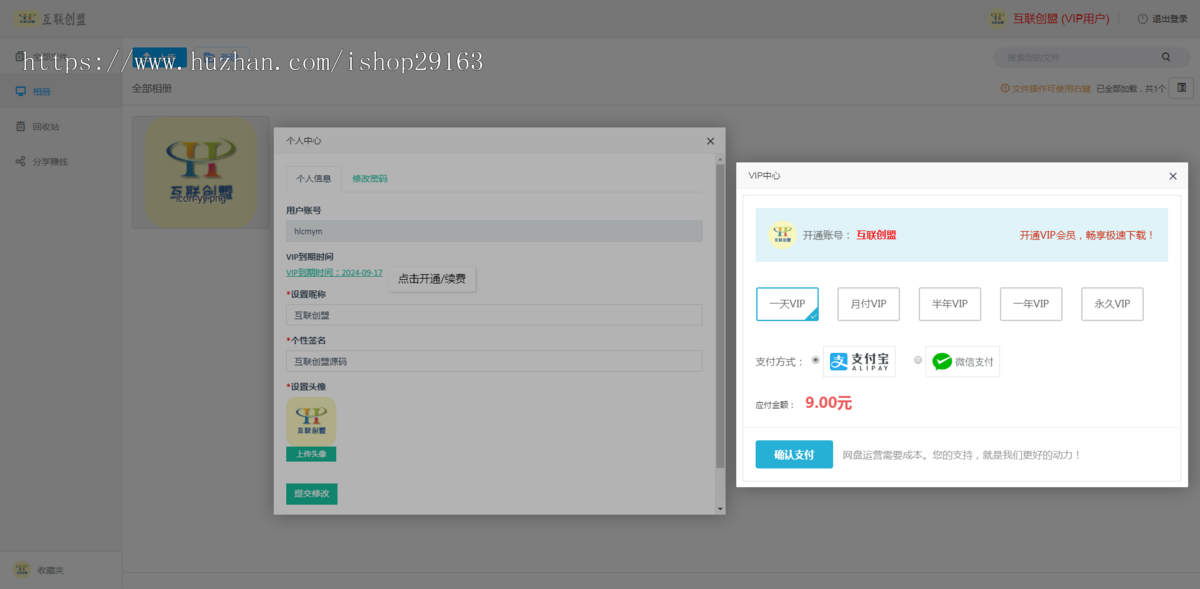Click the power icon beside 退出登录
1200x589 pixels.
click(x=1142, y=18)
